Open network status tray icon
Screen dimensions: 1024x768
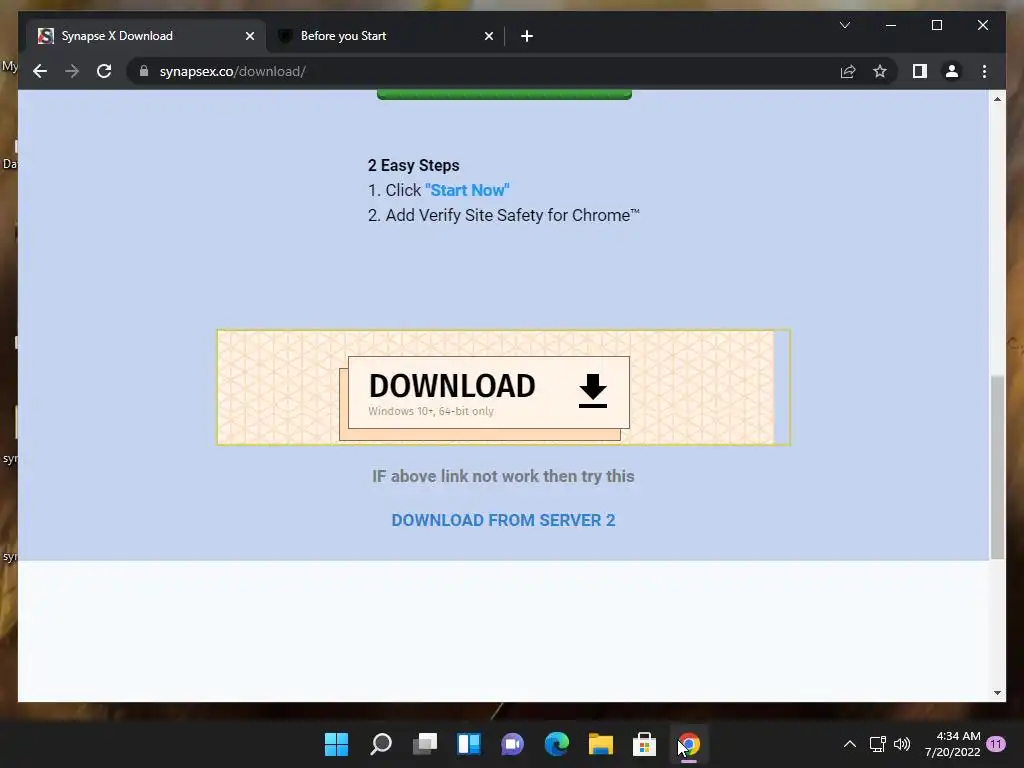(x=878, y=744)
